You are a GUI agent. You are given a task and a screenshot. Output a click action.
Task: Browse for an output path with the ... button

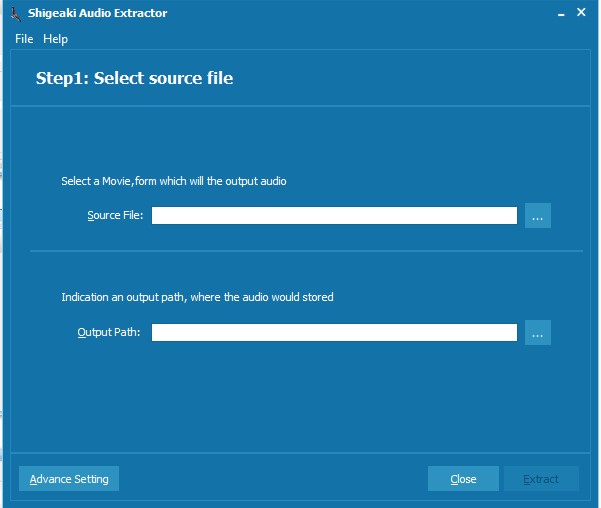tap(538, 332)
